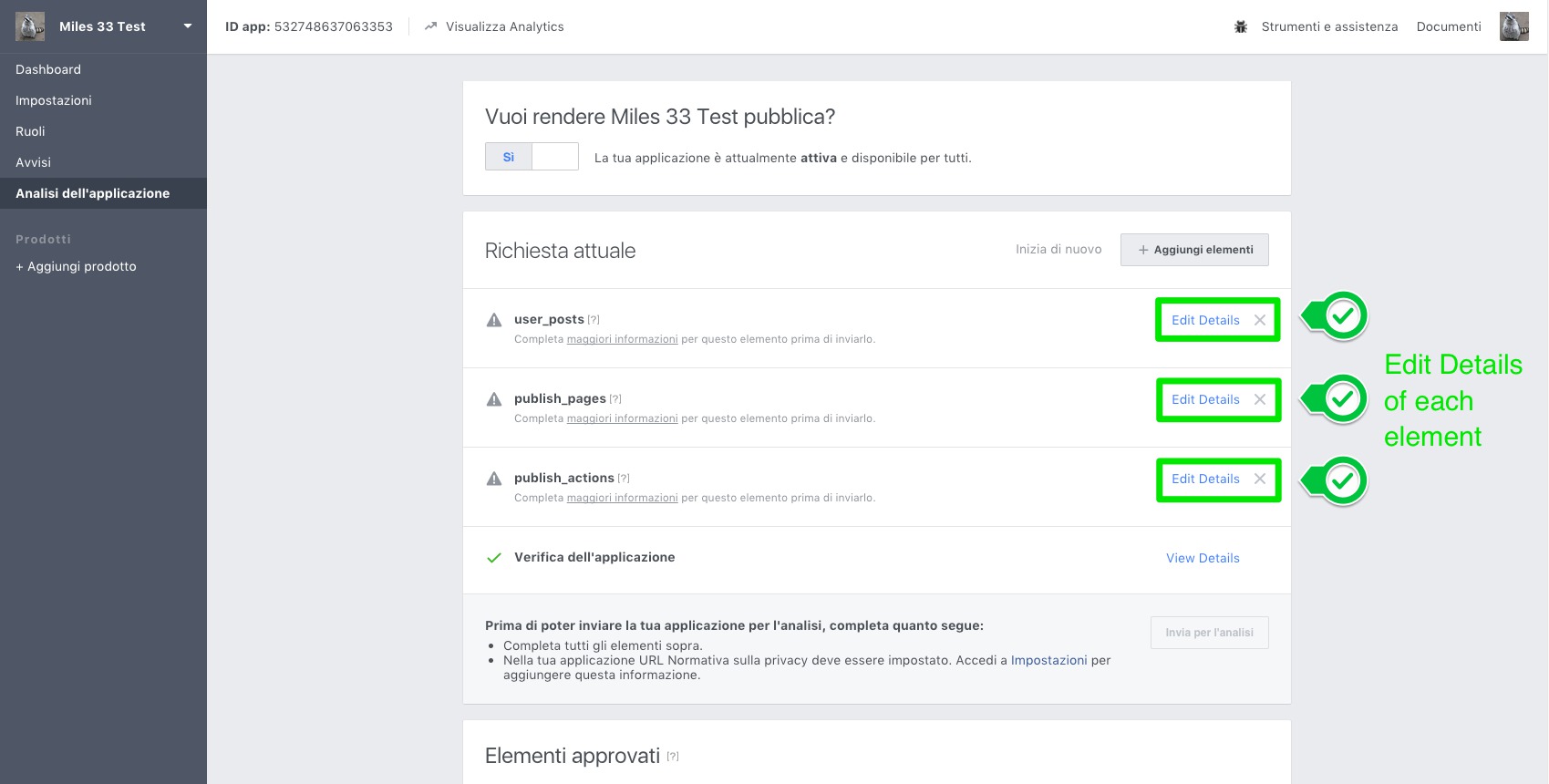
Task: Click the Inizia di nuovo link
Action: (x=1058, y=249)
